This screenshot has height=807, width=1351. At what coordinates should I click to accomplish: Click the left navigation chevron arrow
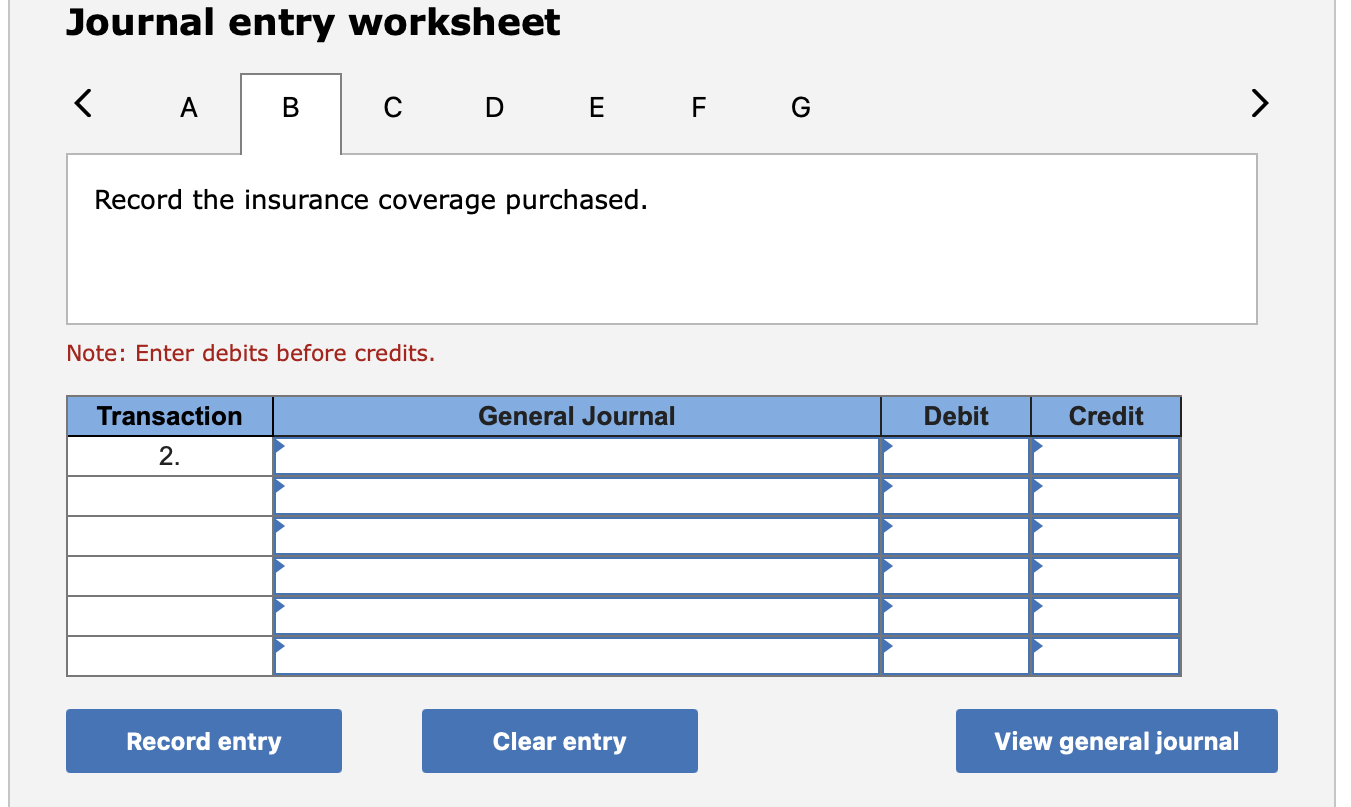coord(83,103)
